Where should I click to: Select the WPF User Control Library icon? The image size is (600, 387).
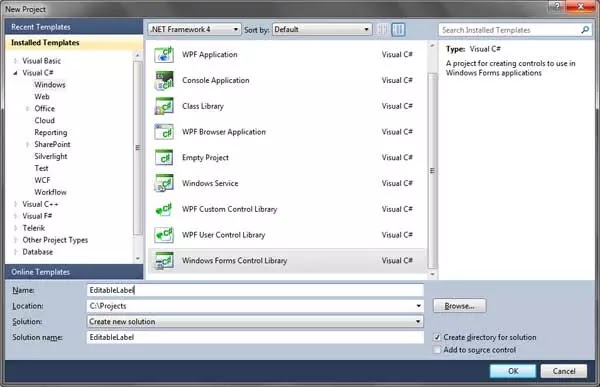[164, 235]
